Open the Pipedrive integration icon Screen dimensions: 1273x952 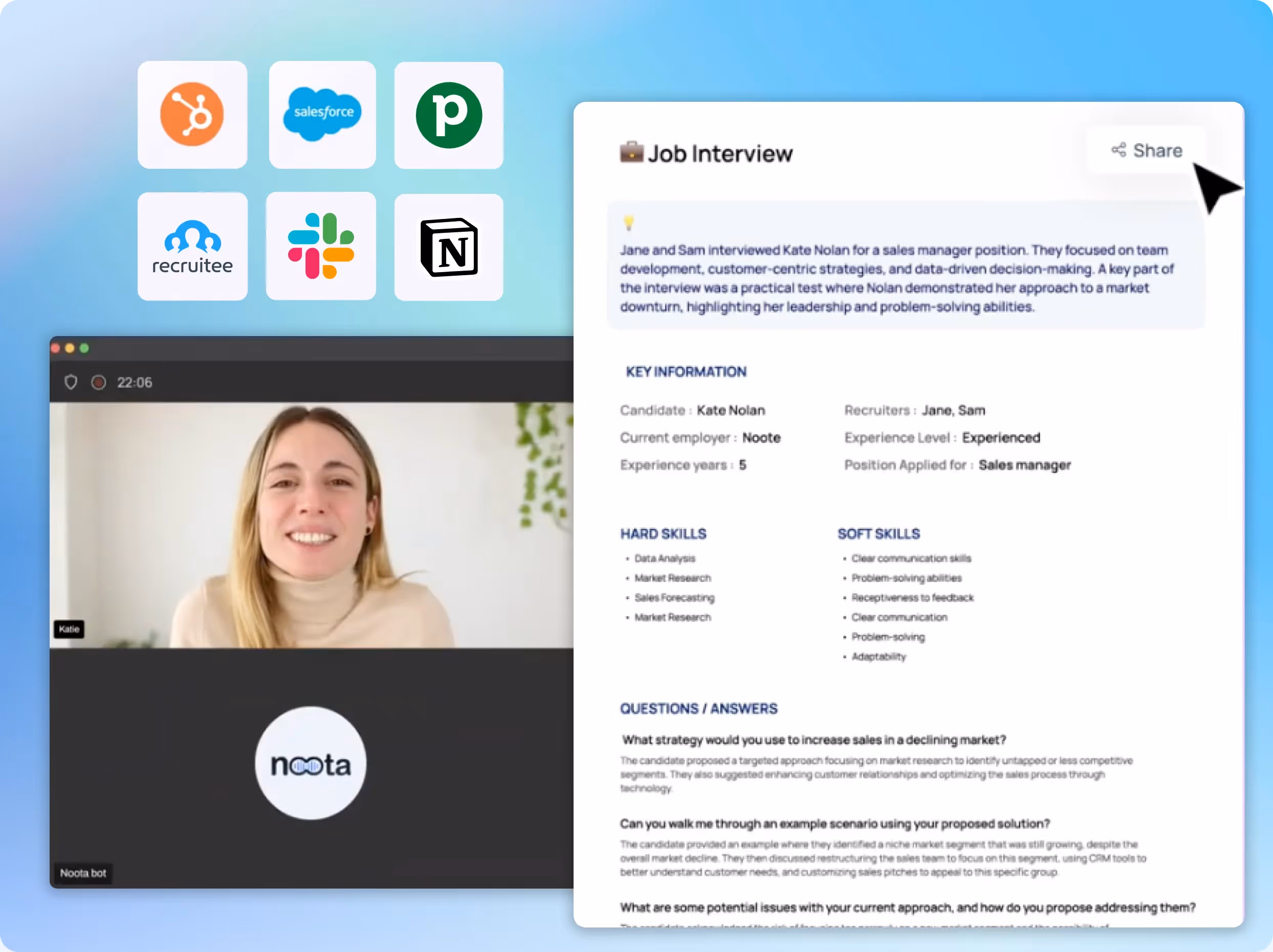tap(448, 115)
